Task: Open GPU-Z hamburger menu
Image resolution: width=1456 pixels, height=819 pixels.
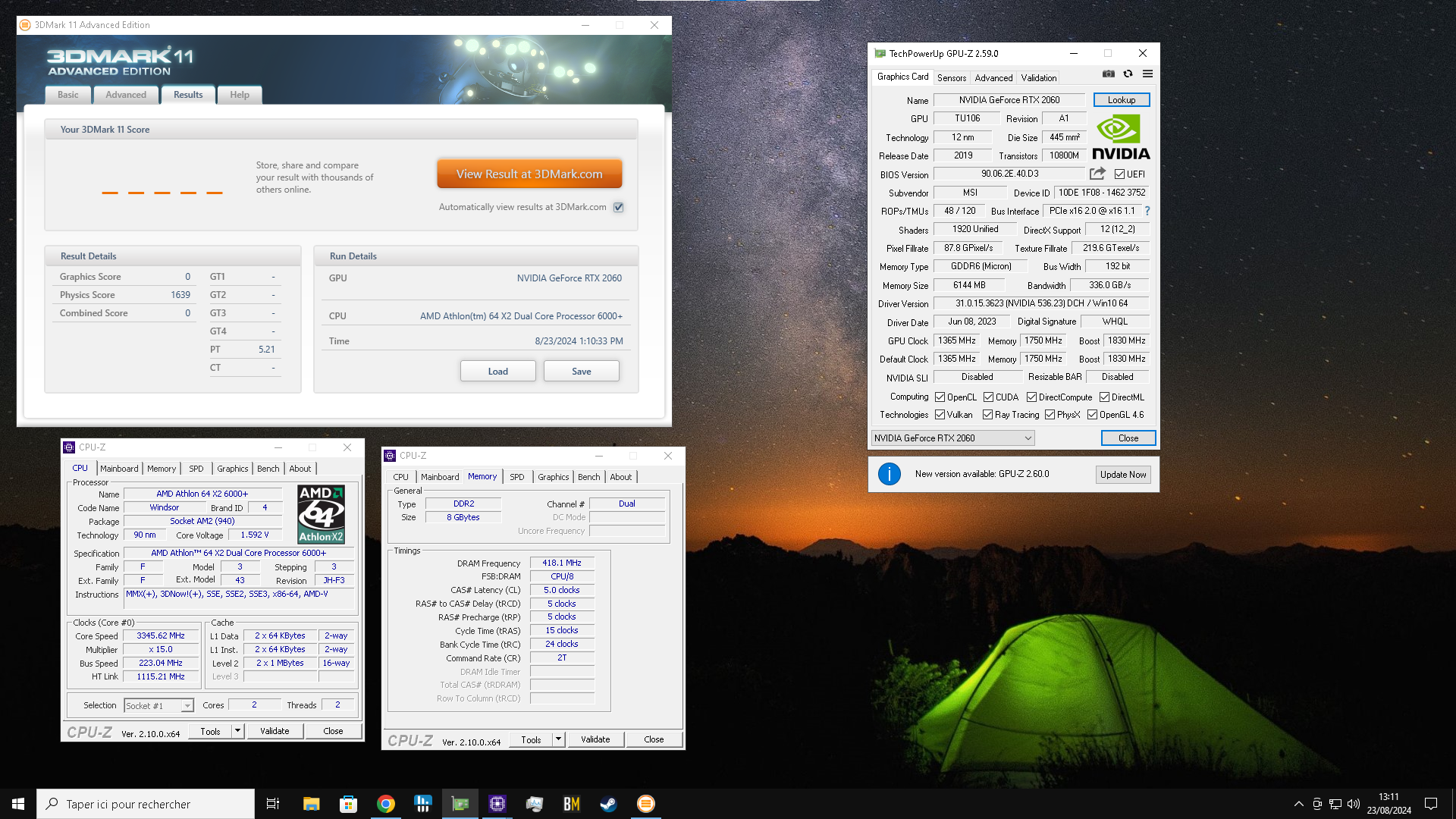Action: click(x=1147, y=74)
